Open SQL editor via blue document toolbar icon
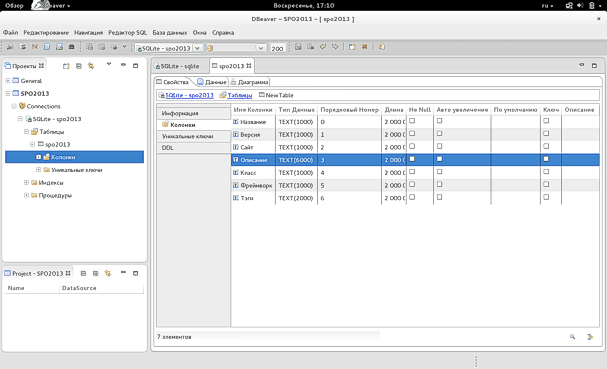The image size is (607, 369). 47,47
